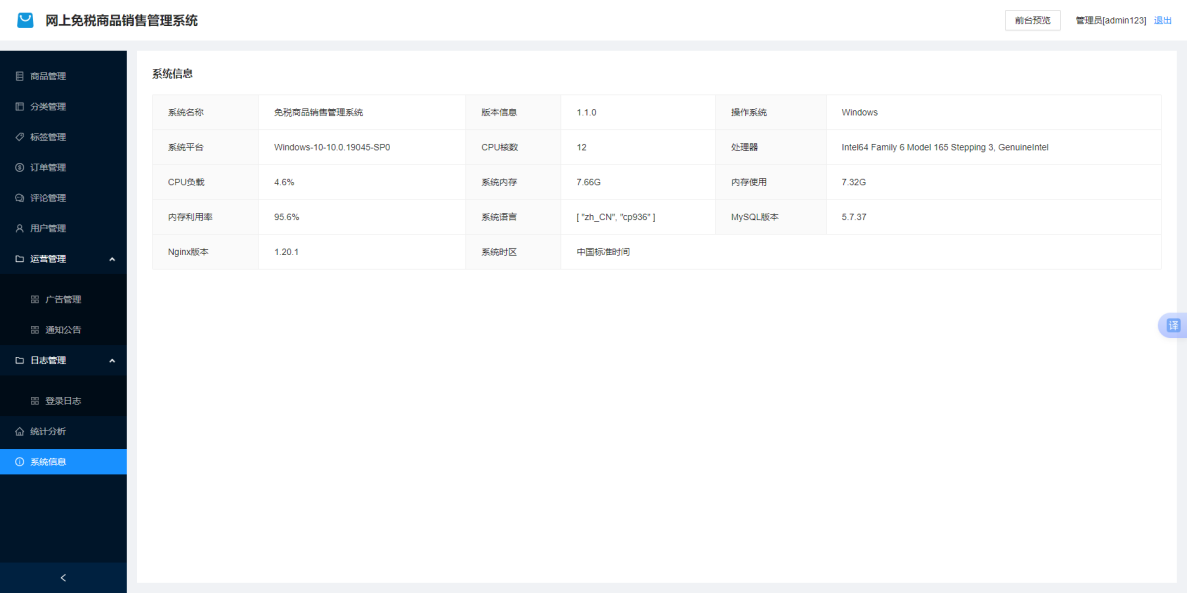Click the 系统时区 label cell
Screen dimensions: 1187x593
tap(513, 251)
